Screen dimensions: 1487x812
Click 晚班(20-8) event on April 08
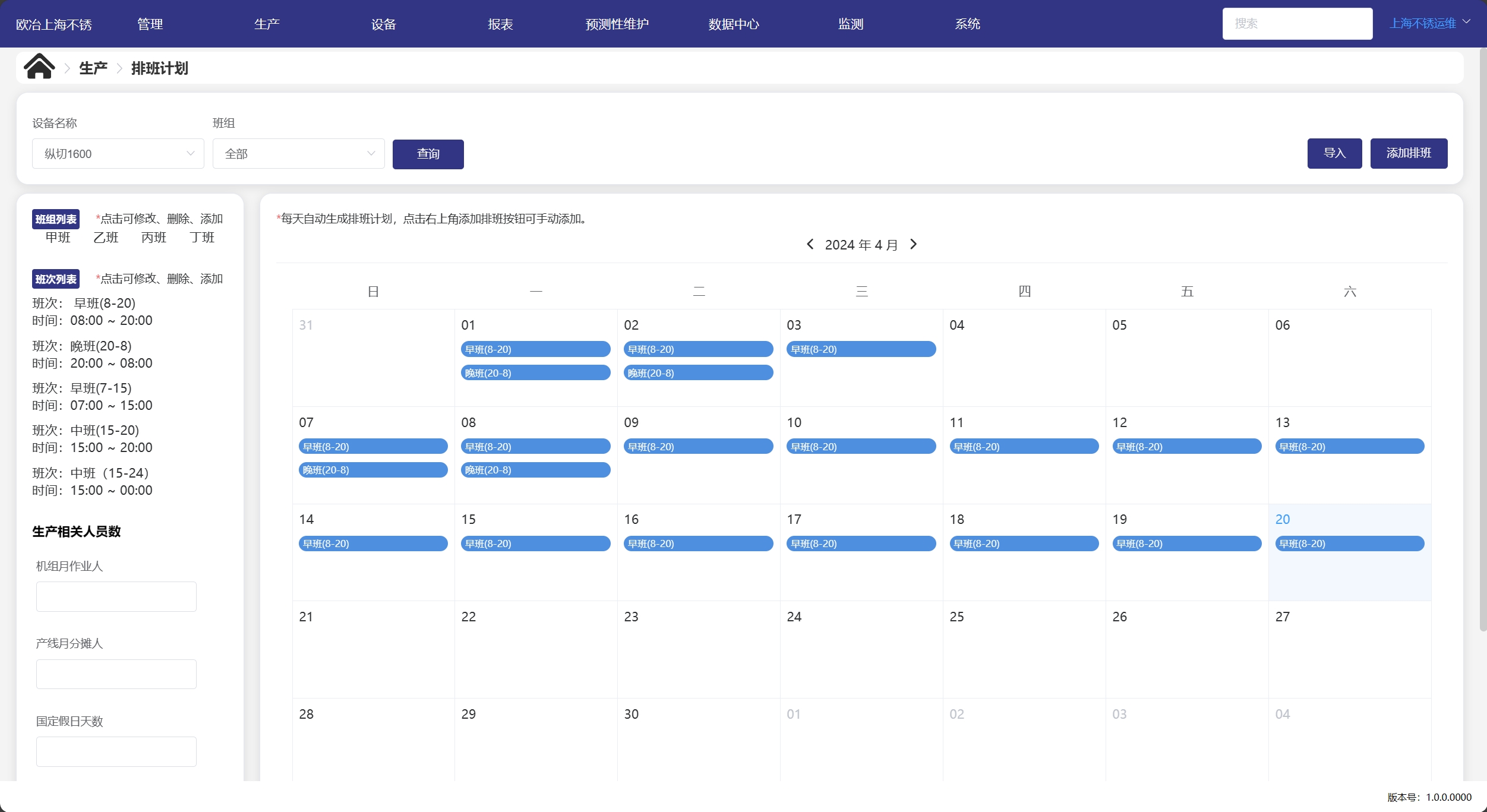(x=536, y=470)
